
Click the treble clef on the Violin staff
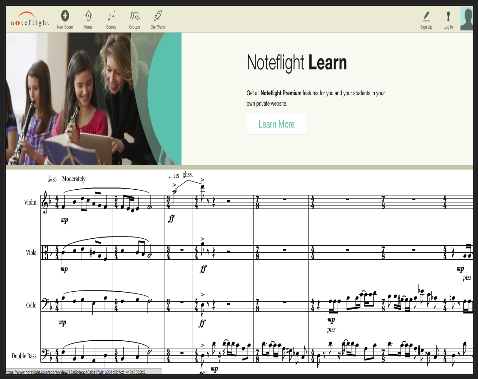point(45,202)
